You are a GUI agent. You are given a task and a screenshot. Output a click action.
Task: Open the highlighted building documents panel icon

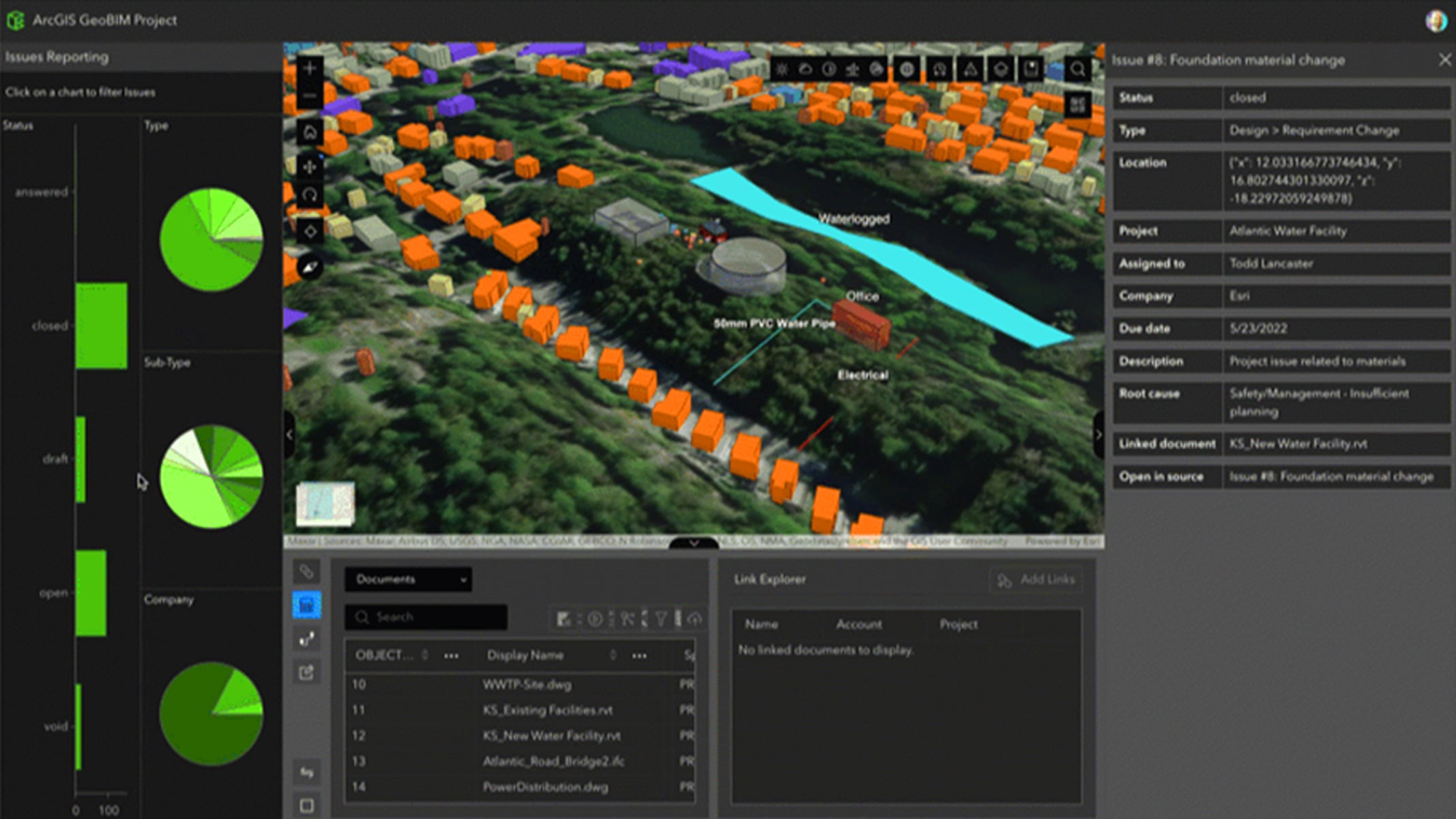305,603
